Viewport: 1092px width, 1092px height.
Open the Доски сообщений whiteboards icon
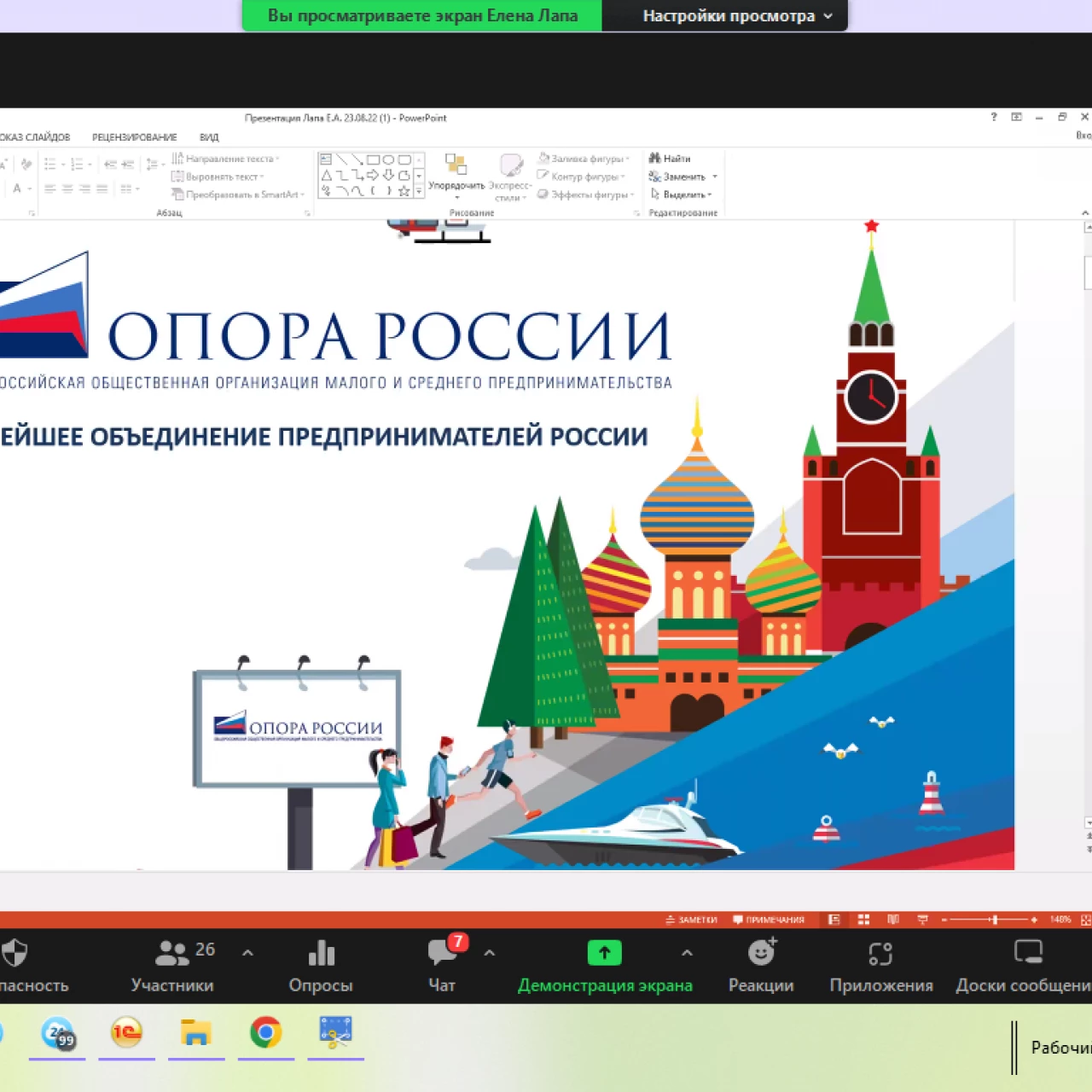click(x=1028, y=952)
